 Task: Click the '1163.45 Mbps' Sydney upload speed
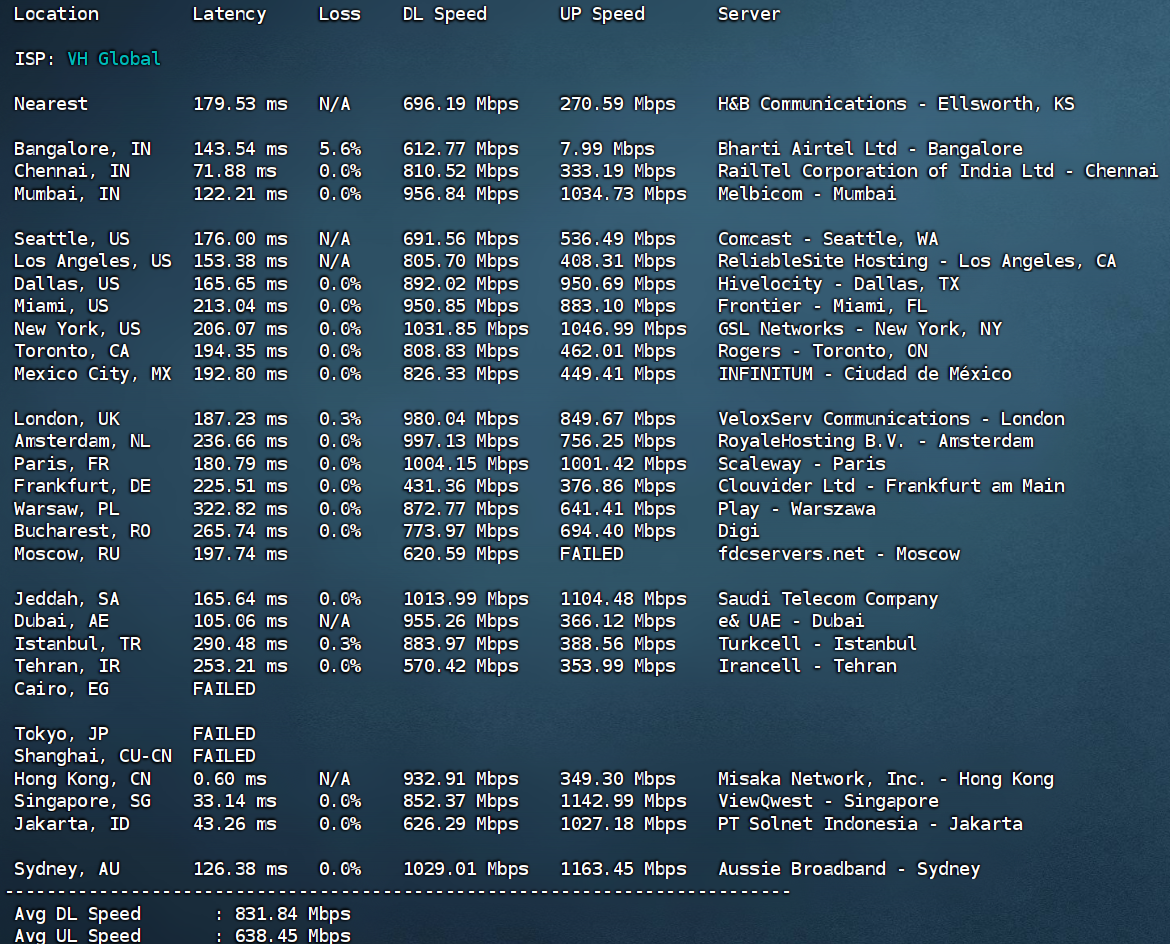[623, 869]
